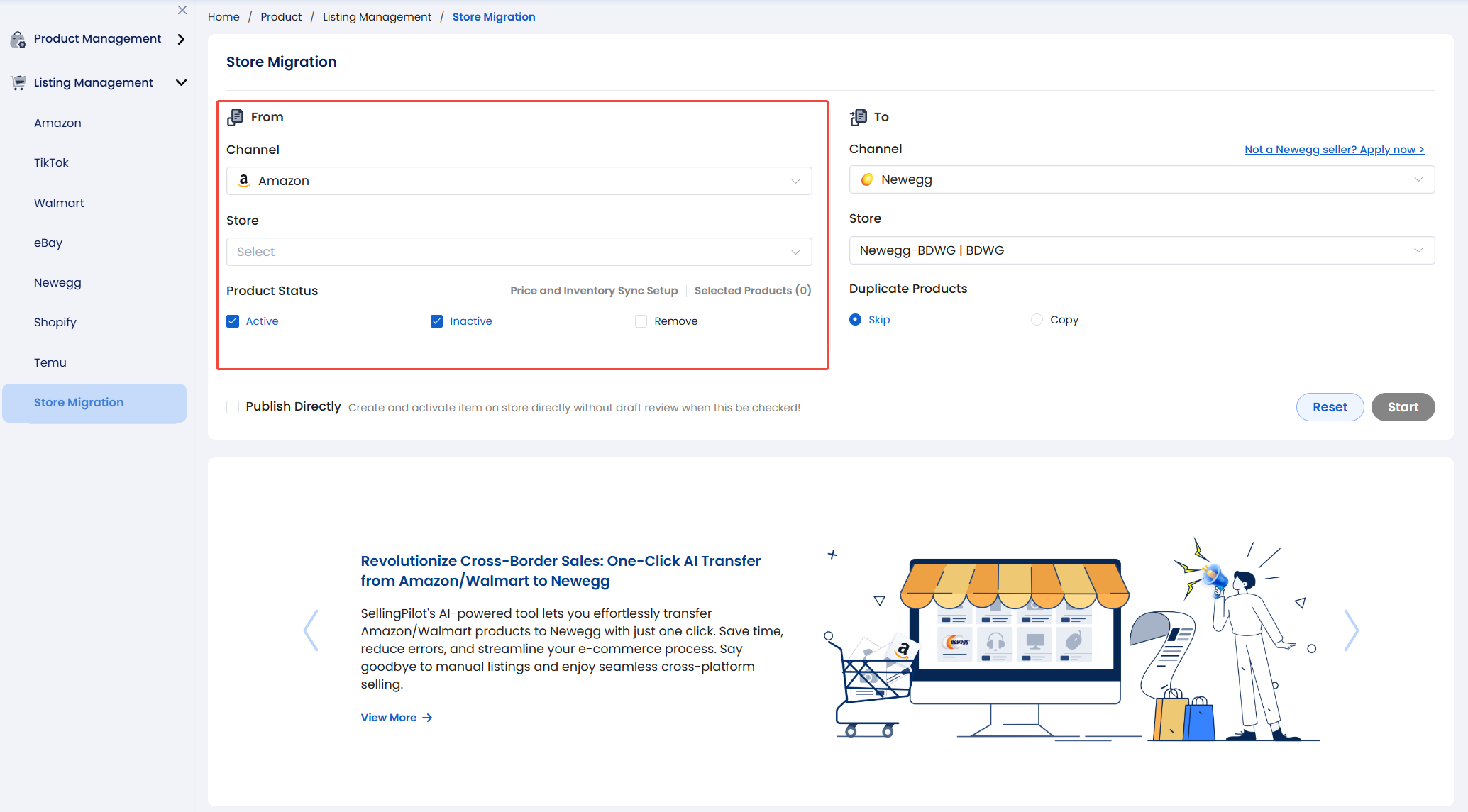Click the Store Migration page title

(282, 62)
